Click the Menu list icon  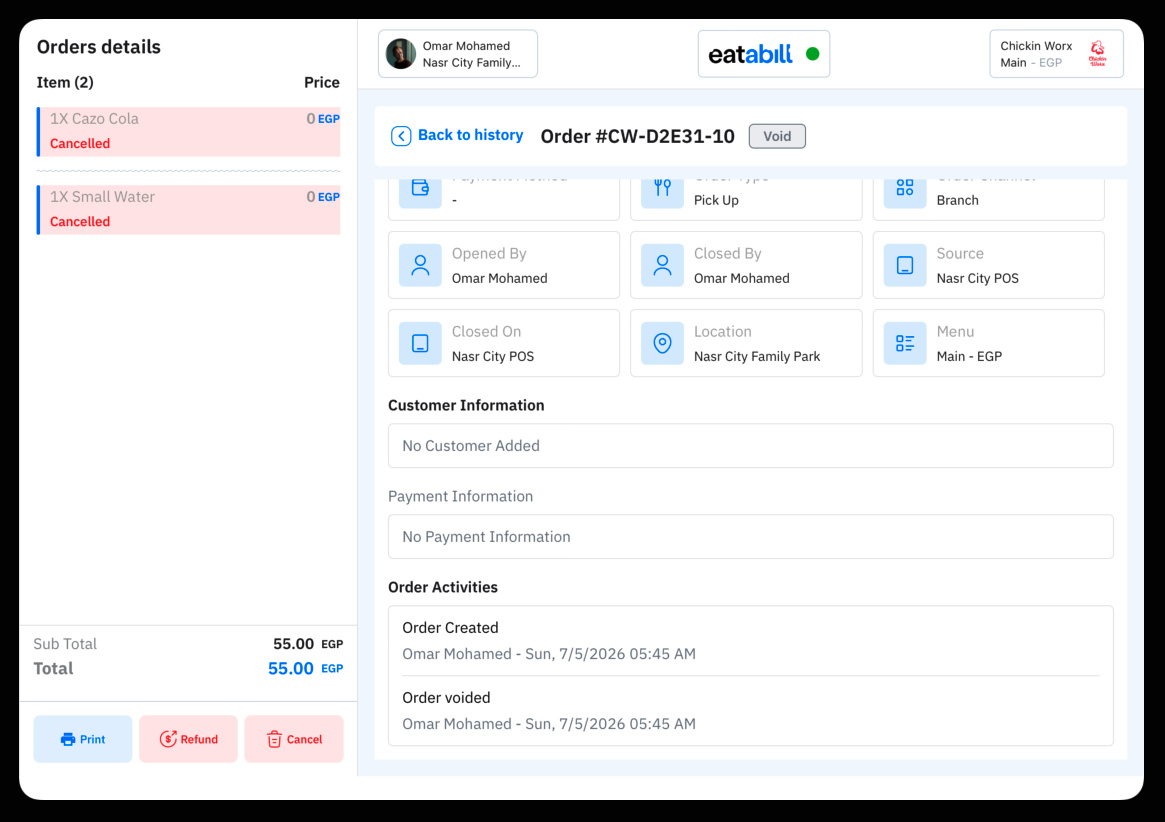click(x=904, y=343)
